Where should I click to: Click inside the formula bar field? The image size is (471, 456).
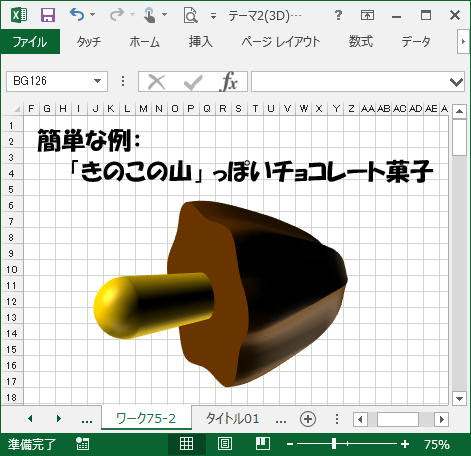(x=349, y=81)
